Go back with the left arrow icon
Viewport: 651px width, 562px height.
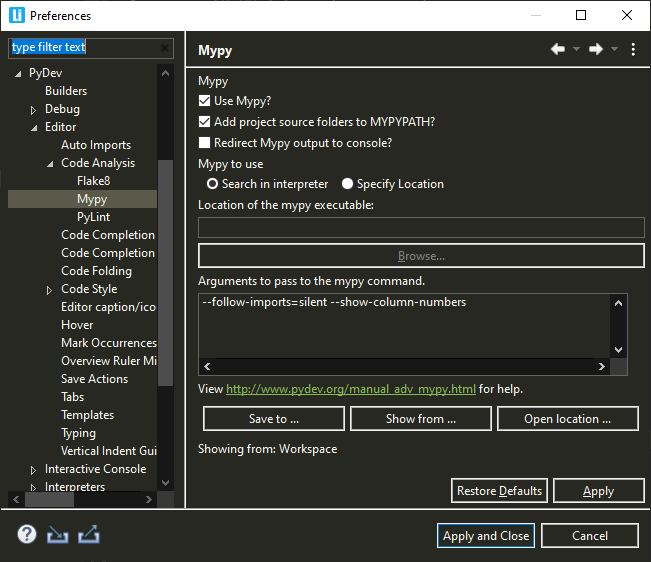[x=558, y=49]
